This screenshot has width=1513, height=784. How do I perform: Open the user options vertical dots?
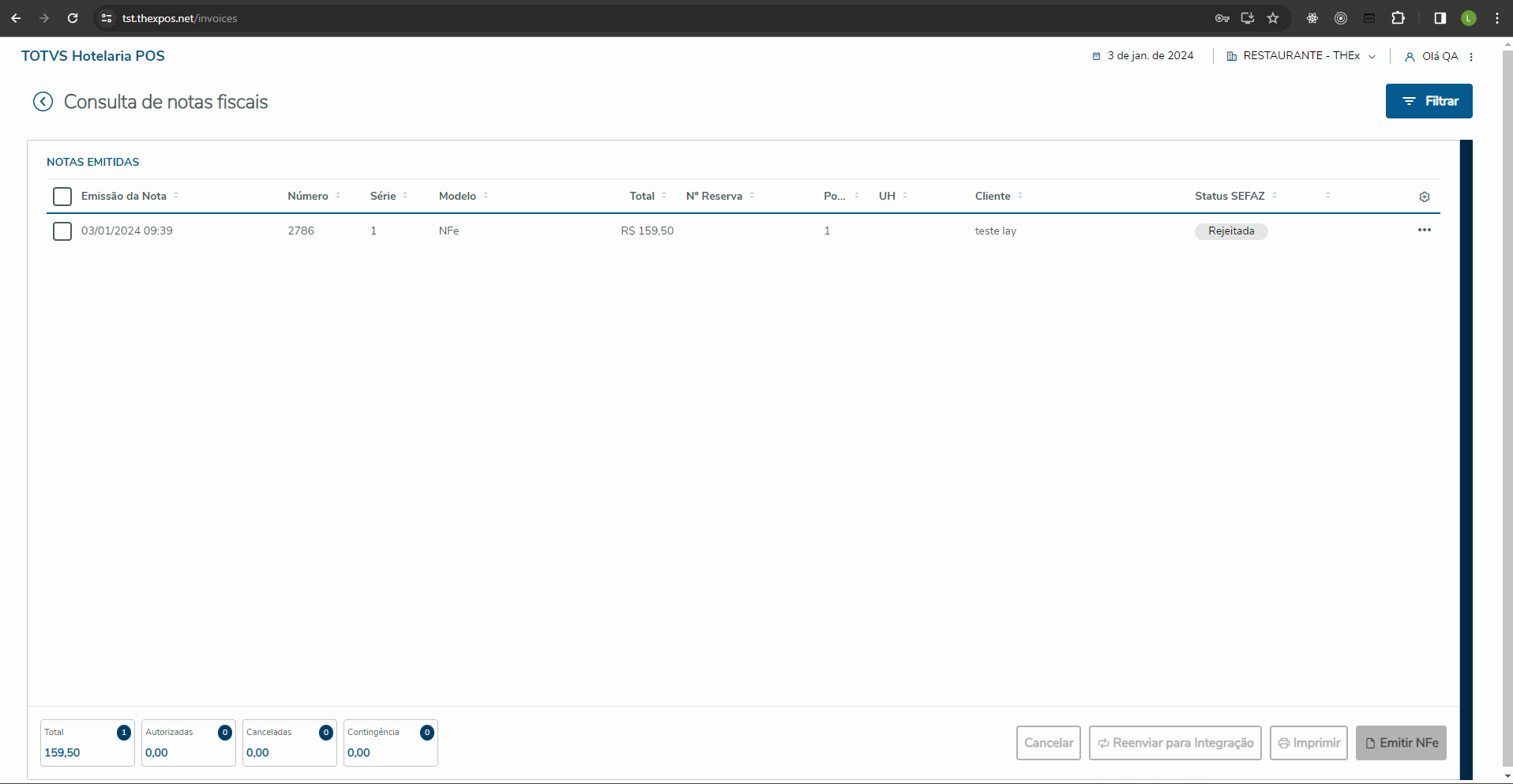click(x=1471, y=57)
